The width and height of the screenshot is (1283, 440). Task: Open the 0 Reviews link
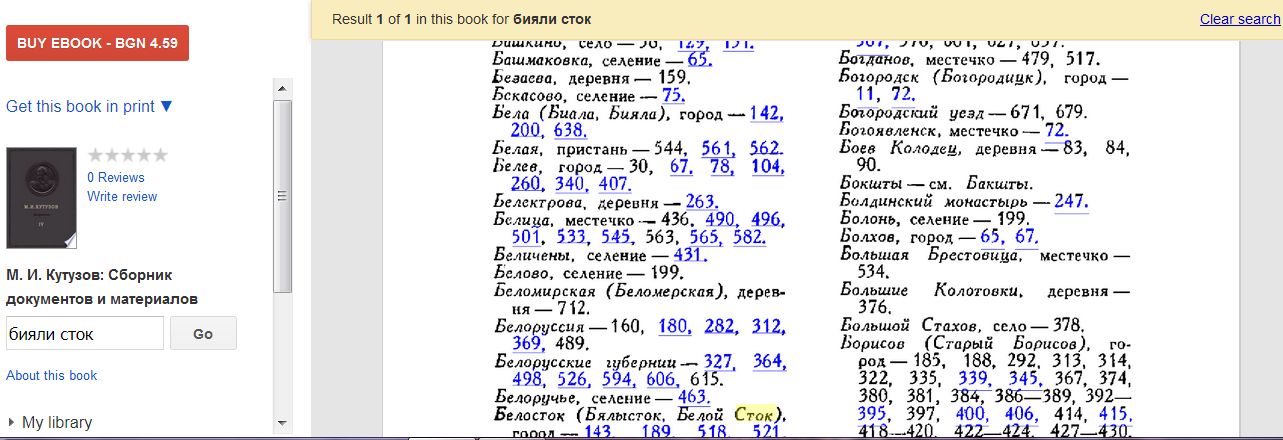116,177
